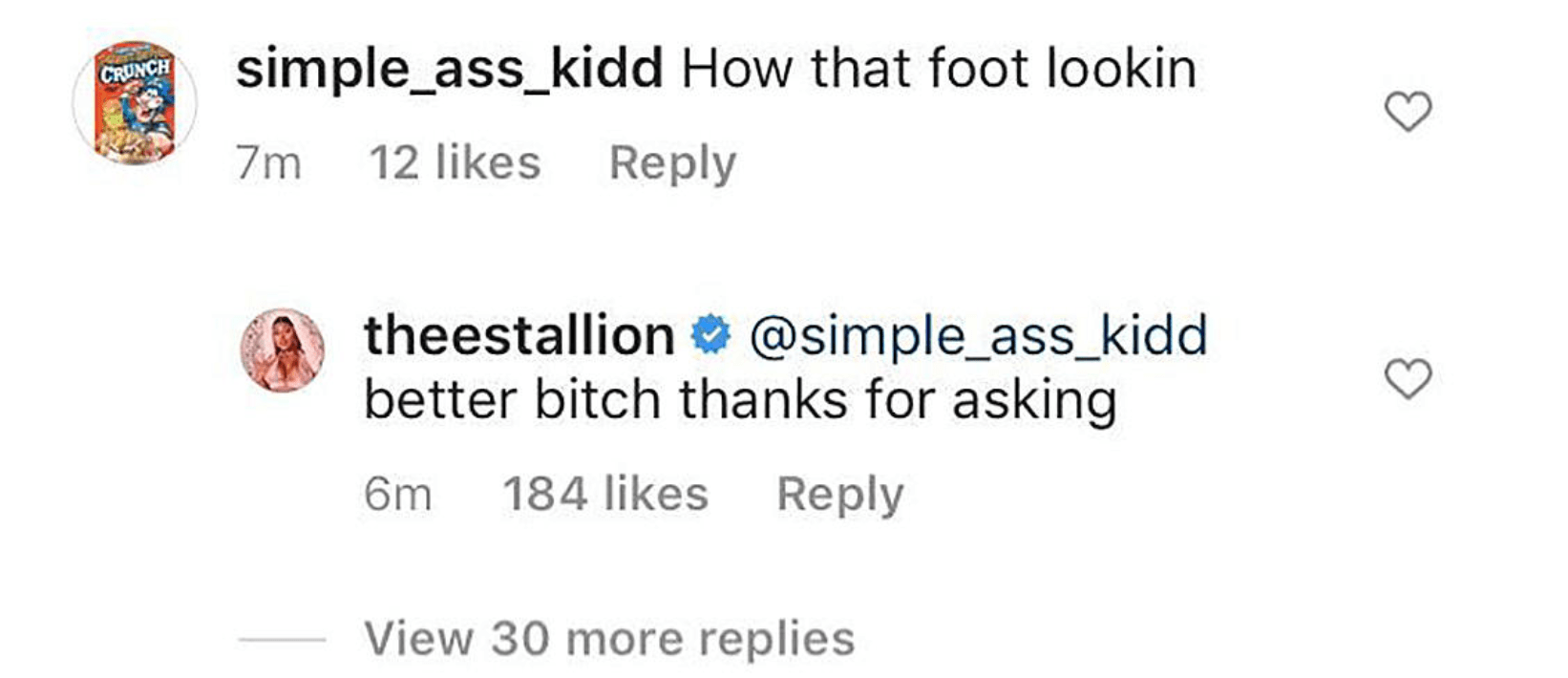Open simple_ass_kidd username in first comment

click(x=449, y=70)
